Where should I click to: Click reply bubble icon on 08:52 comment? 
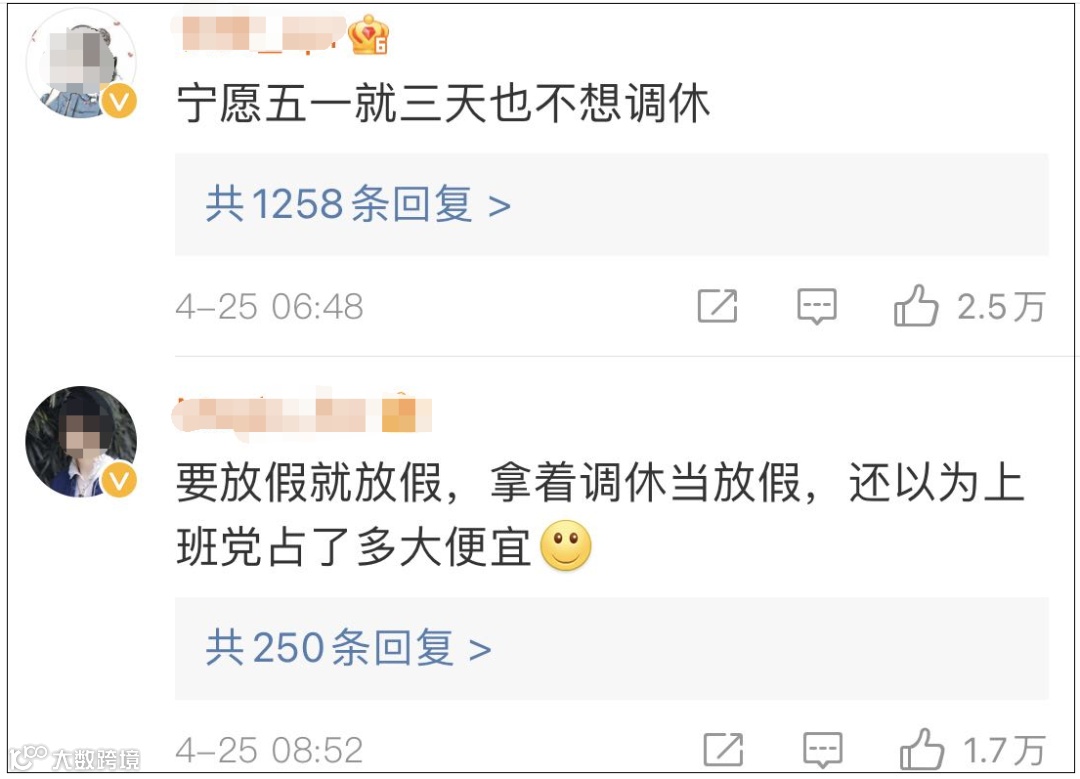tap(822, 750)
